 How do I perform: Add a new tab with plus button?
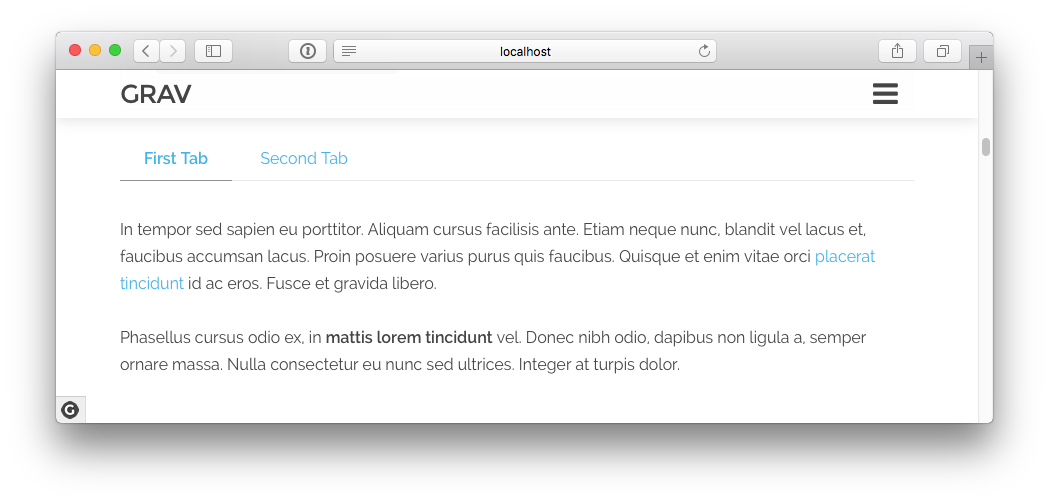click(x=981, y=58)
